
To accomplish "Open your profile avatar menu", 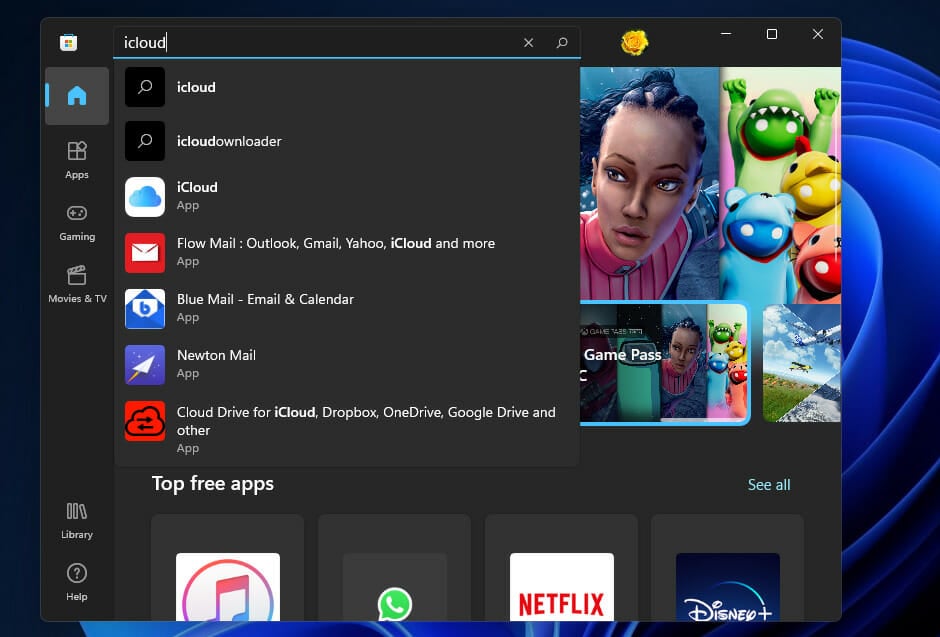I will 632,42.
